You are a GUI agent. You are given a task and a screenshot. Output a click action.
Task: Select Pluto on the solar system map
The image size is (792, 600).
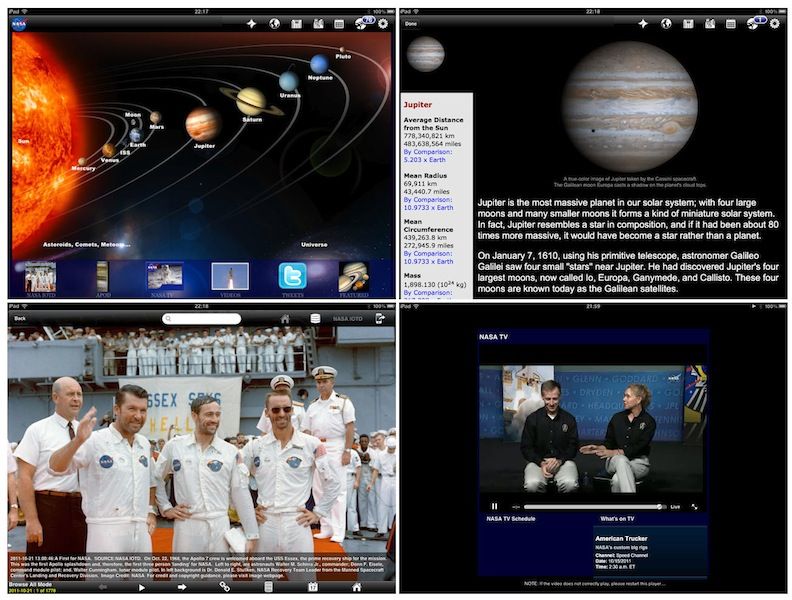click(x=342, y=49)
